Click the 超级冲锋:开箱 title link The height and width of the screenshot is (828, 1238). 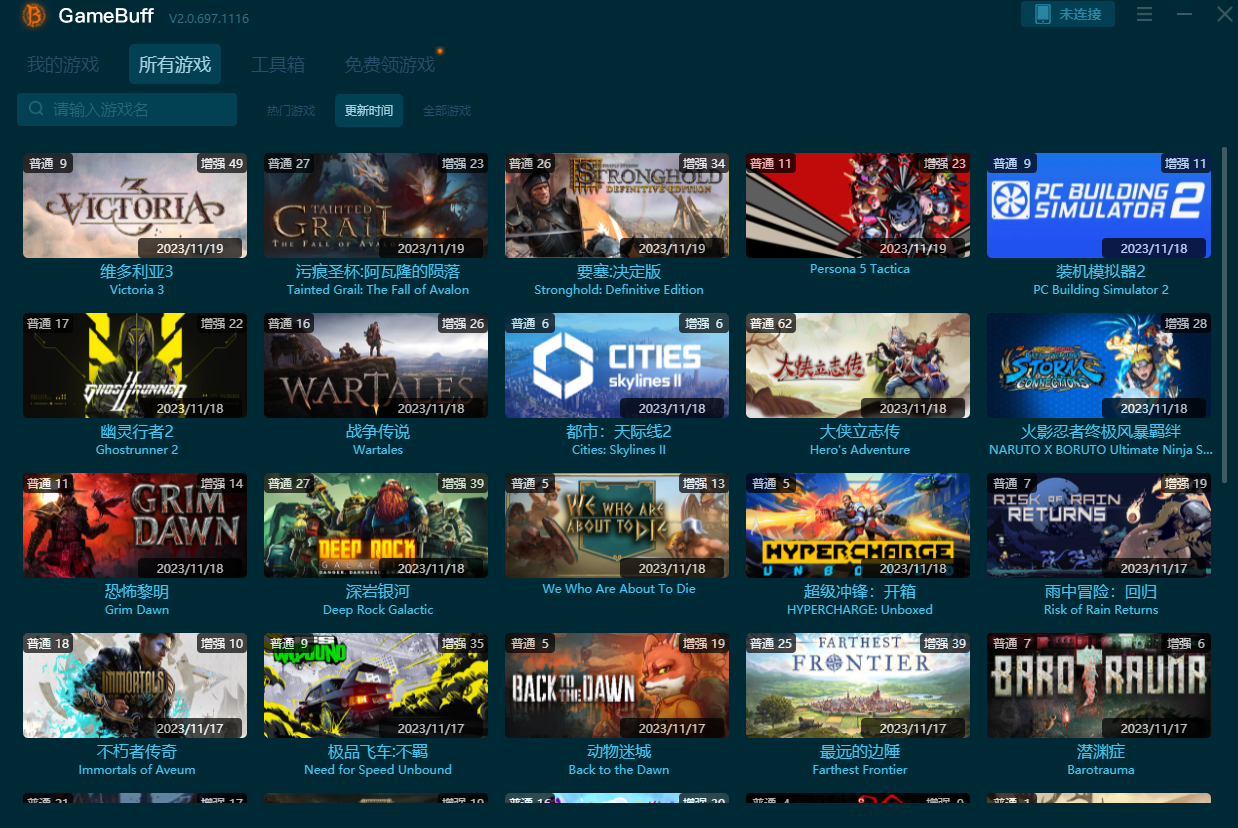click(x=860, y=591)
